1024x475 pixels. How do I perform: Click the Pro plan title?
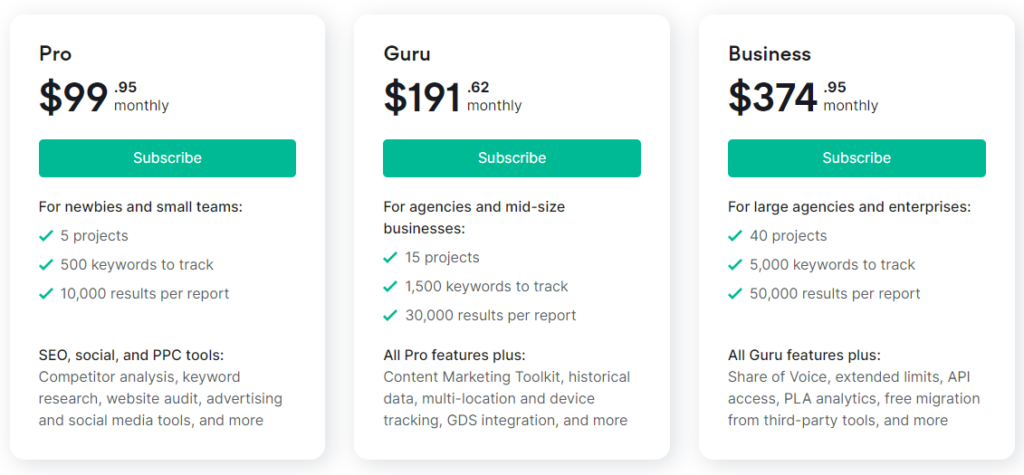55,54
